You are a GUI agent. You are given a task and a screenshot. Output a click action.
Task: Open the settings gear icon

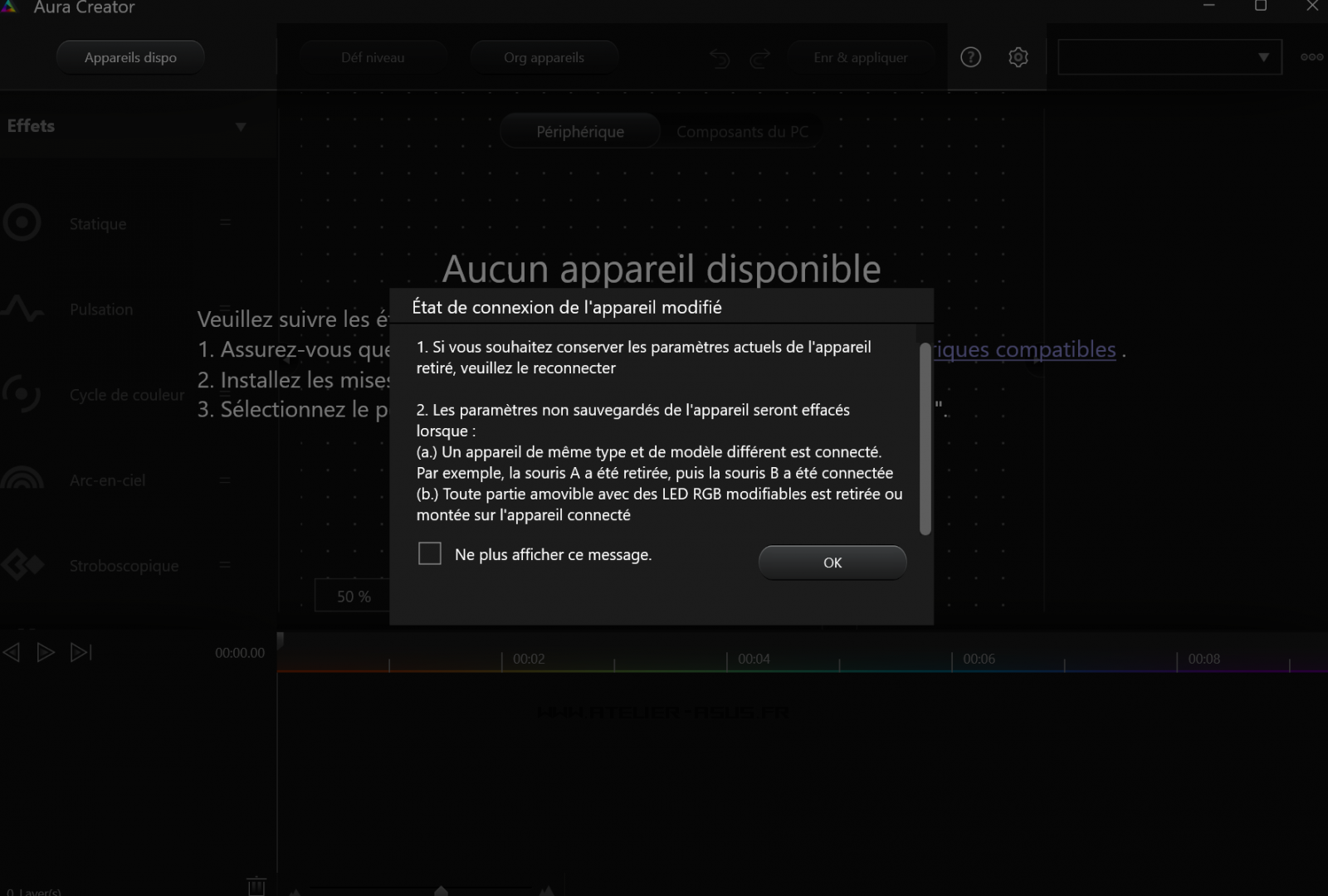(1018, 57)
